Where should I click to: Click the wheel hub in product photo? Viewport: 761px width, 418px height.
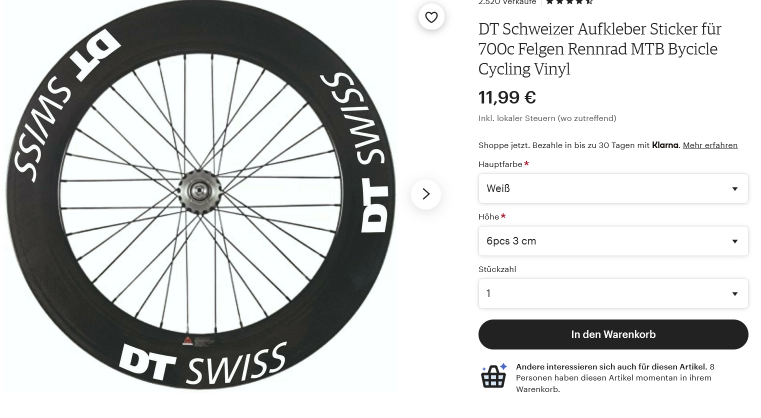[x=196, y=190]
